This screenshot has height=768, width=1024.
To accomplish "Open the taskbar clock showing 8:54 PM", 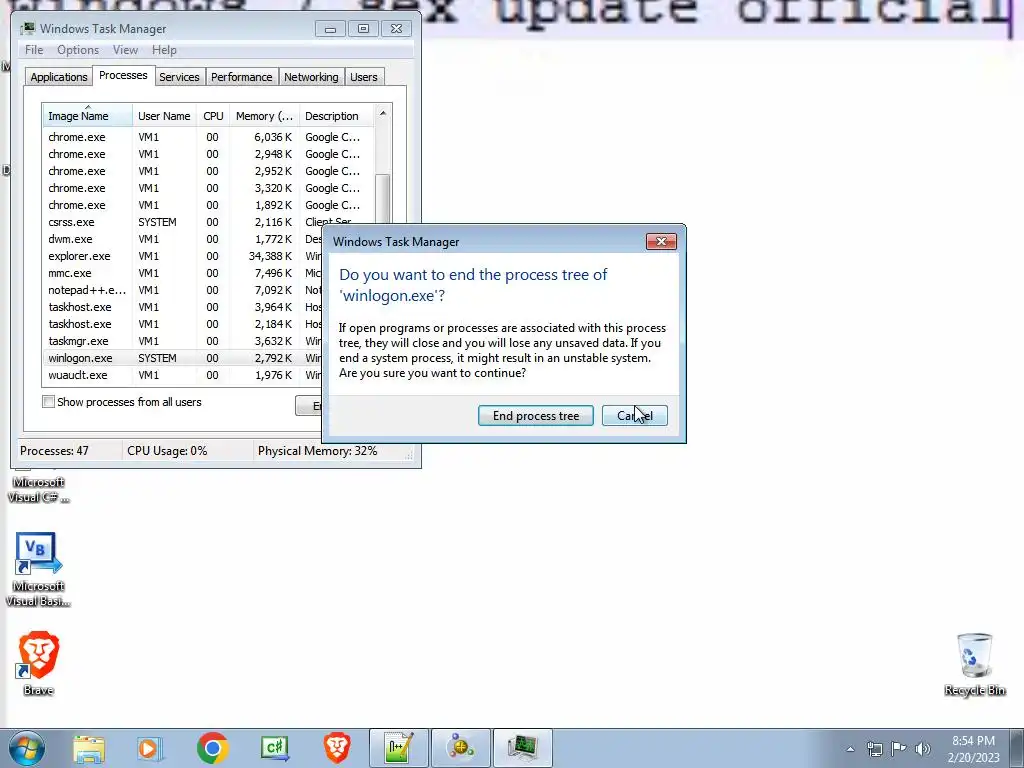I will (x=973, y=749).
